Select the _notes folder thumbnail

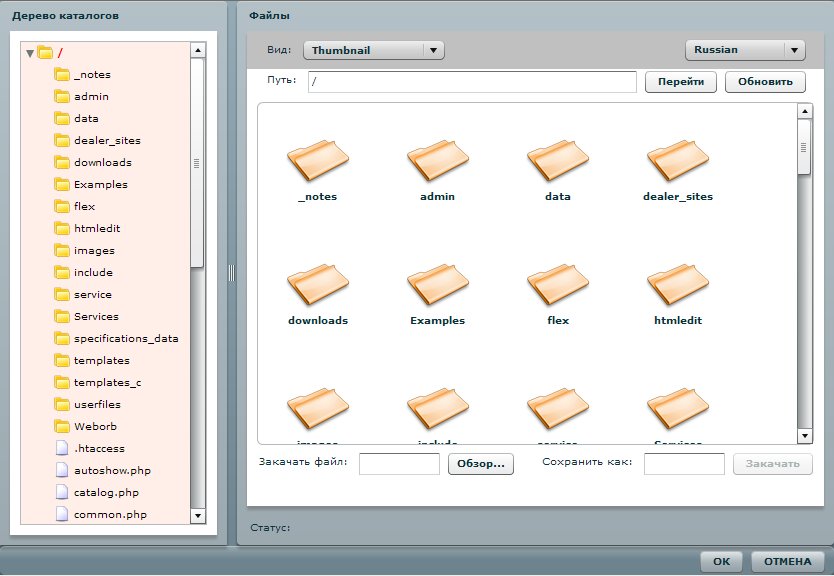coord(317,160)
